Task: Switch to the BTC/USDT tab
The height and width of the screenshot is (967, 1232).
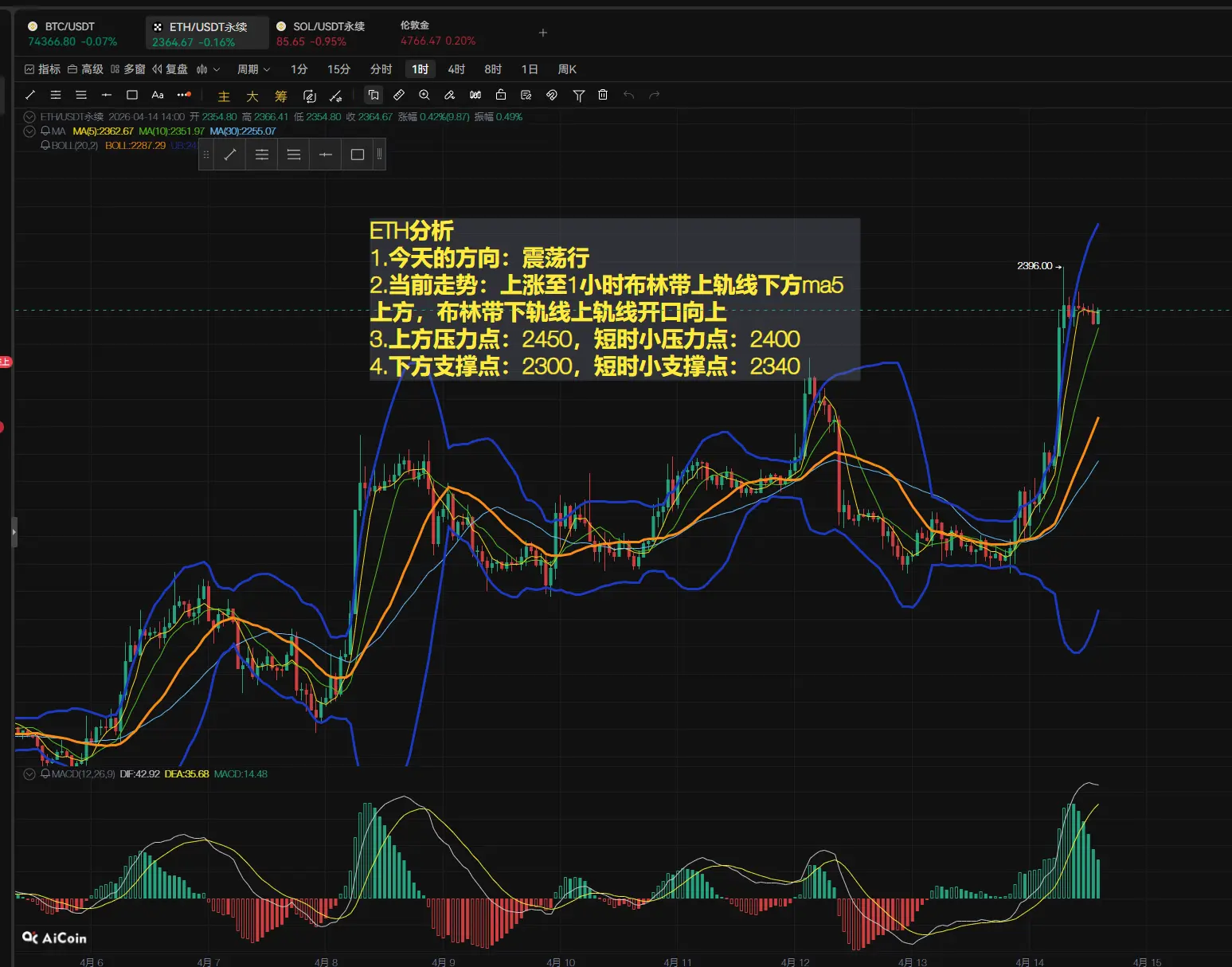Action: tap(73, 33)
